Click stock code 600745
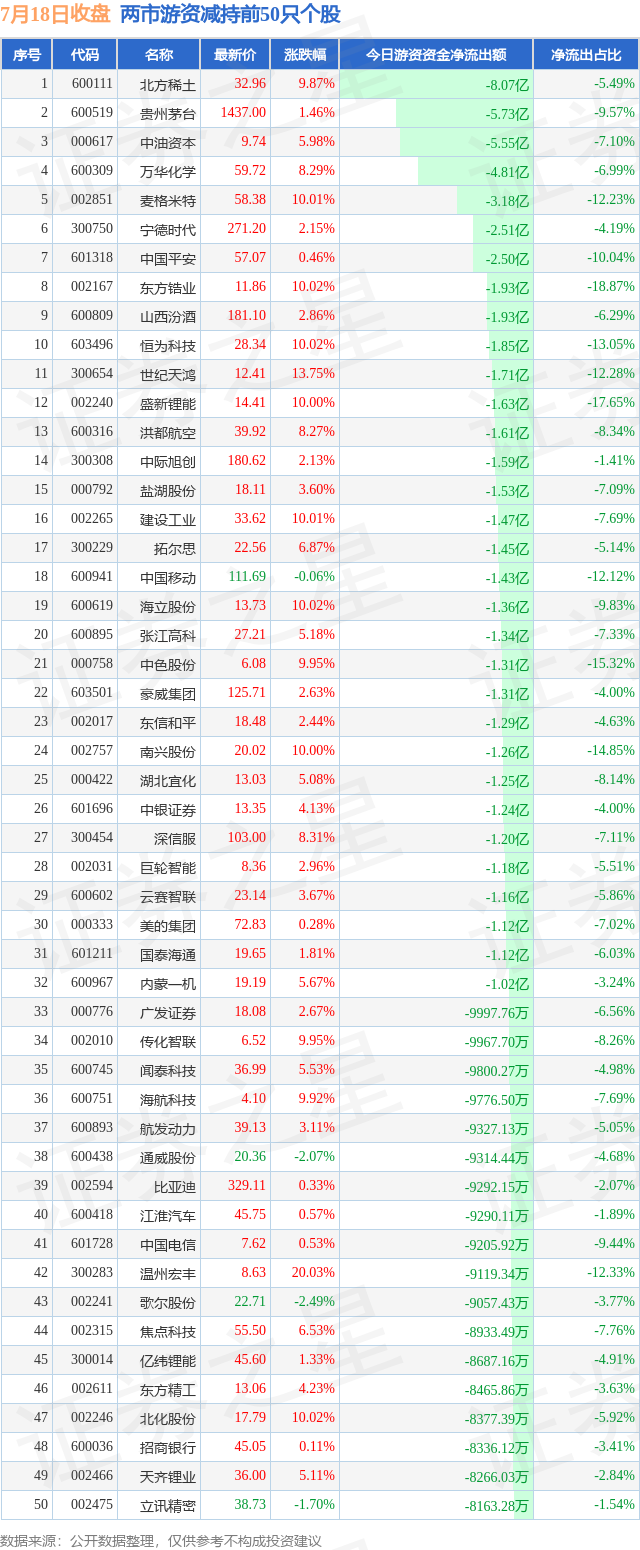The height and width of the screenshot is (1550, 640). (92, 1070)
